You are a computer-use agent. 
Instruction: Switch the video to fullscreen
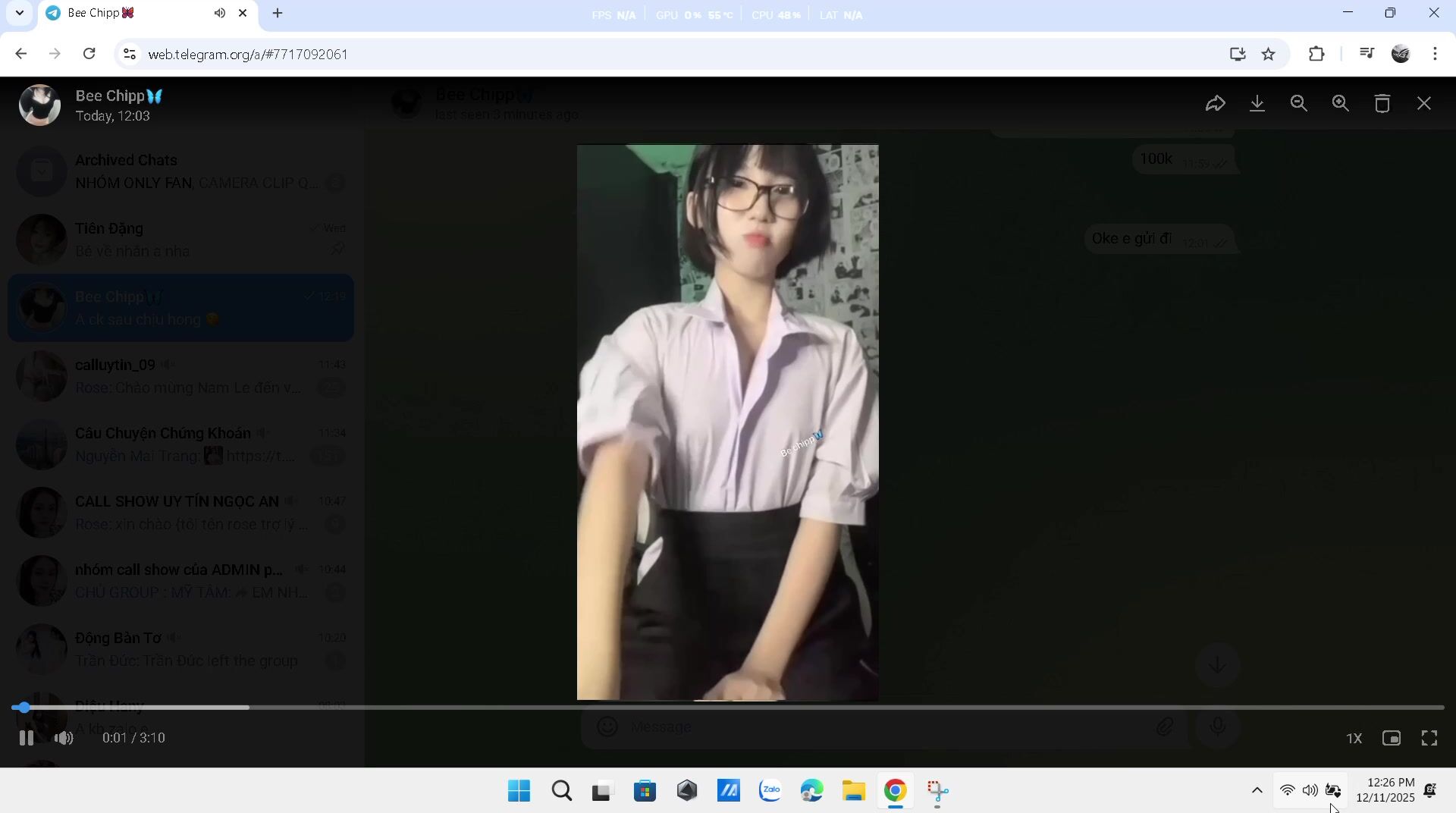pos(1429,739)
